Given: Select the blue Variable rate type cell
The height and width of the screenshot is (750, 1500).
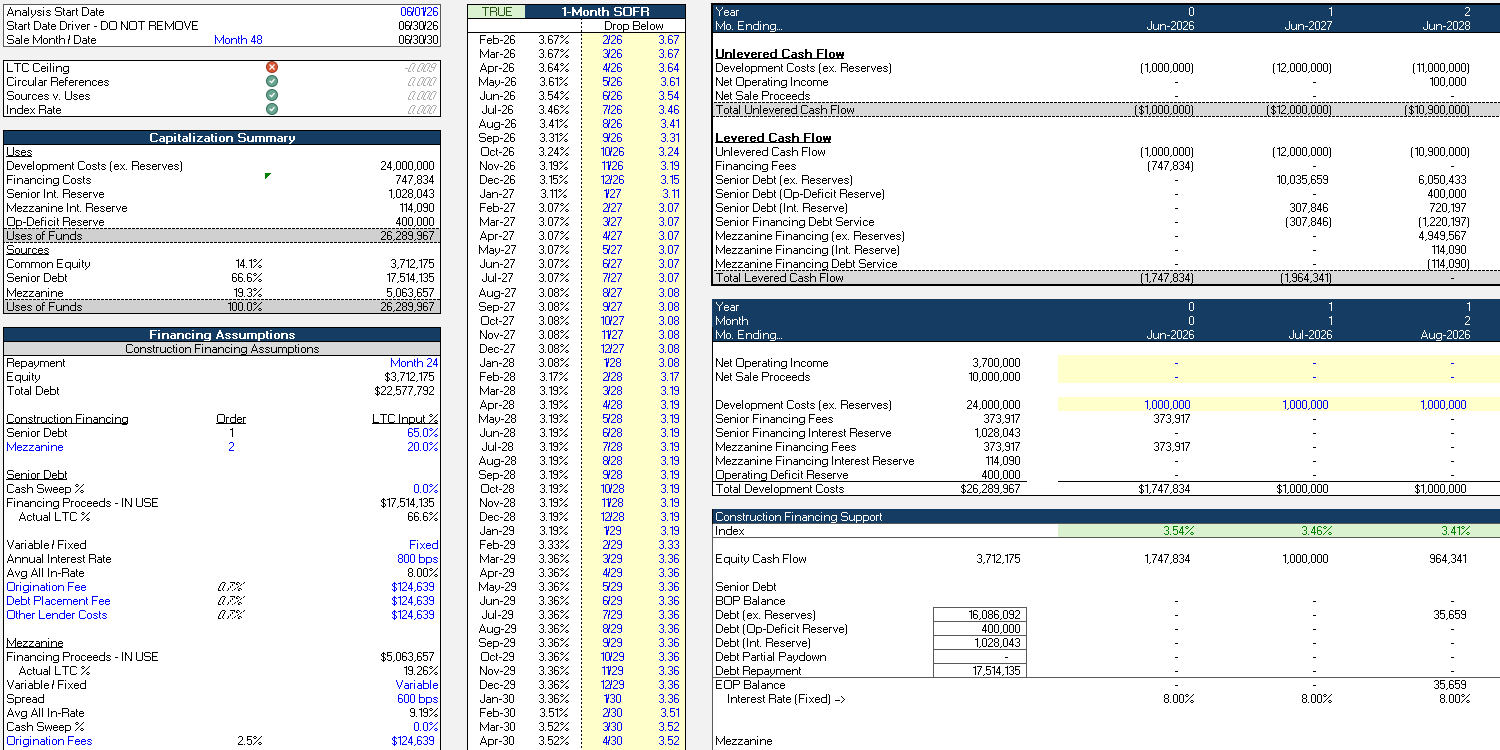Looking at the screenshot, I should pyautogui.click(x=417, y=685).
